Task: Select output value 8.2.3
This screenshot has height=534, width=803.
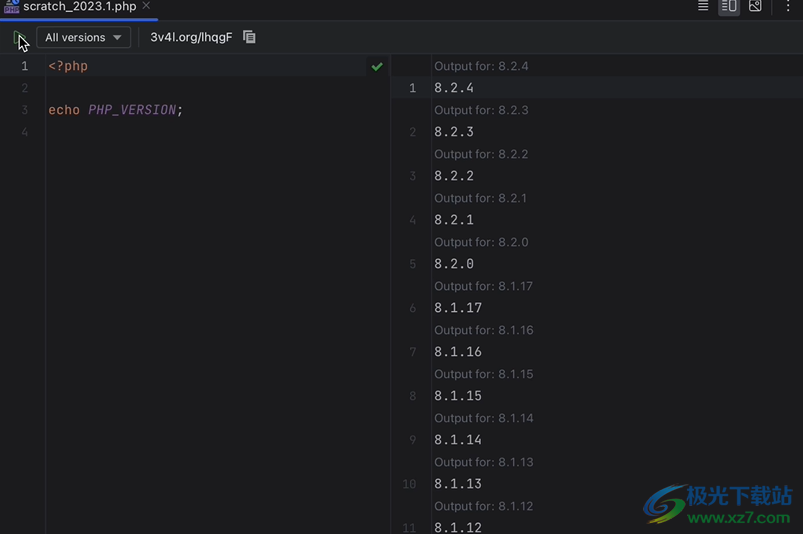Action: tap(454, 132)
